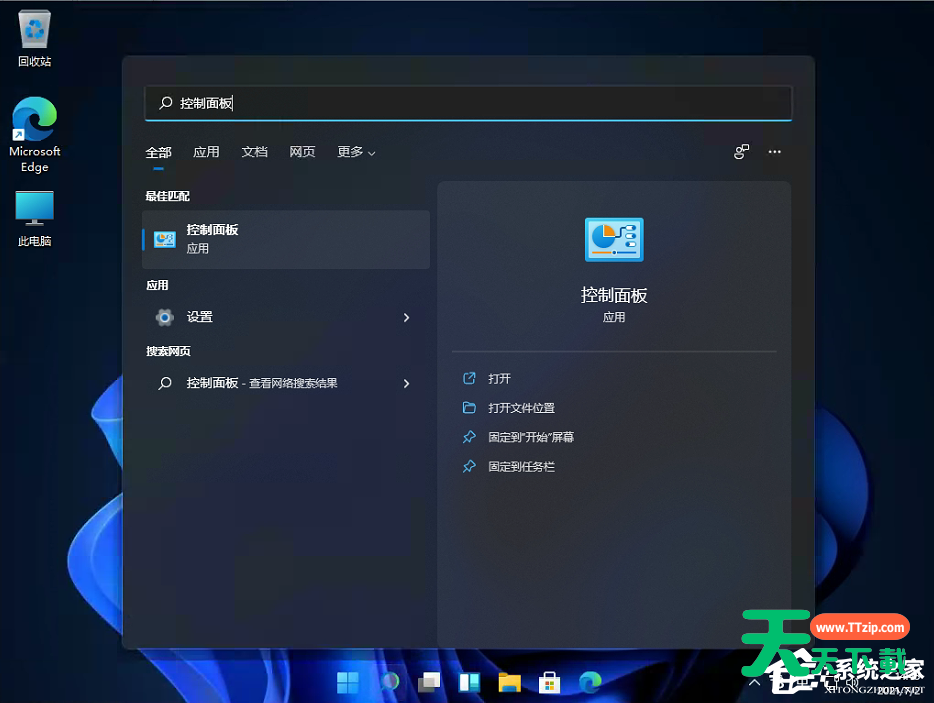Click the 搜索网页 heading
The width and height of the screenshot is (934, 703).
(x=168, y=351)
